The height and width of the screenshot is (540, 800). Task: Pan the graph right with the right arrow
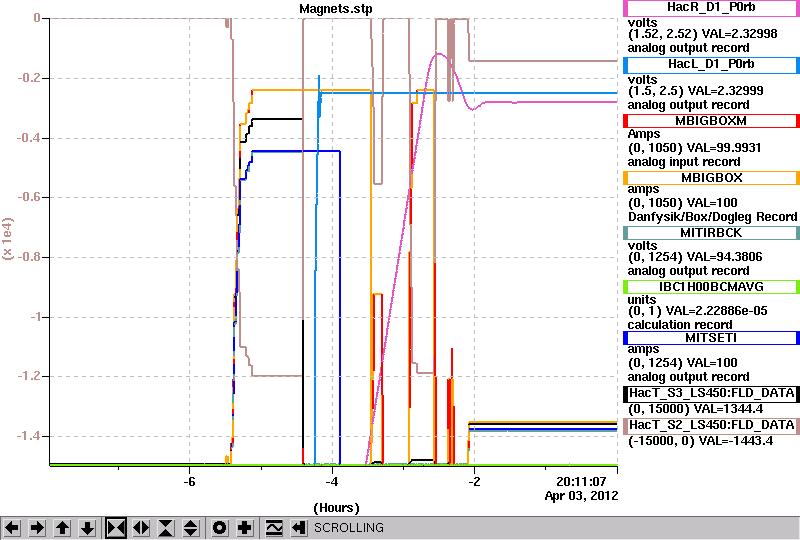[x=37, y=528]
